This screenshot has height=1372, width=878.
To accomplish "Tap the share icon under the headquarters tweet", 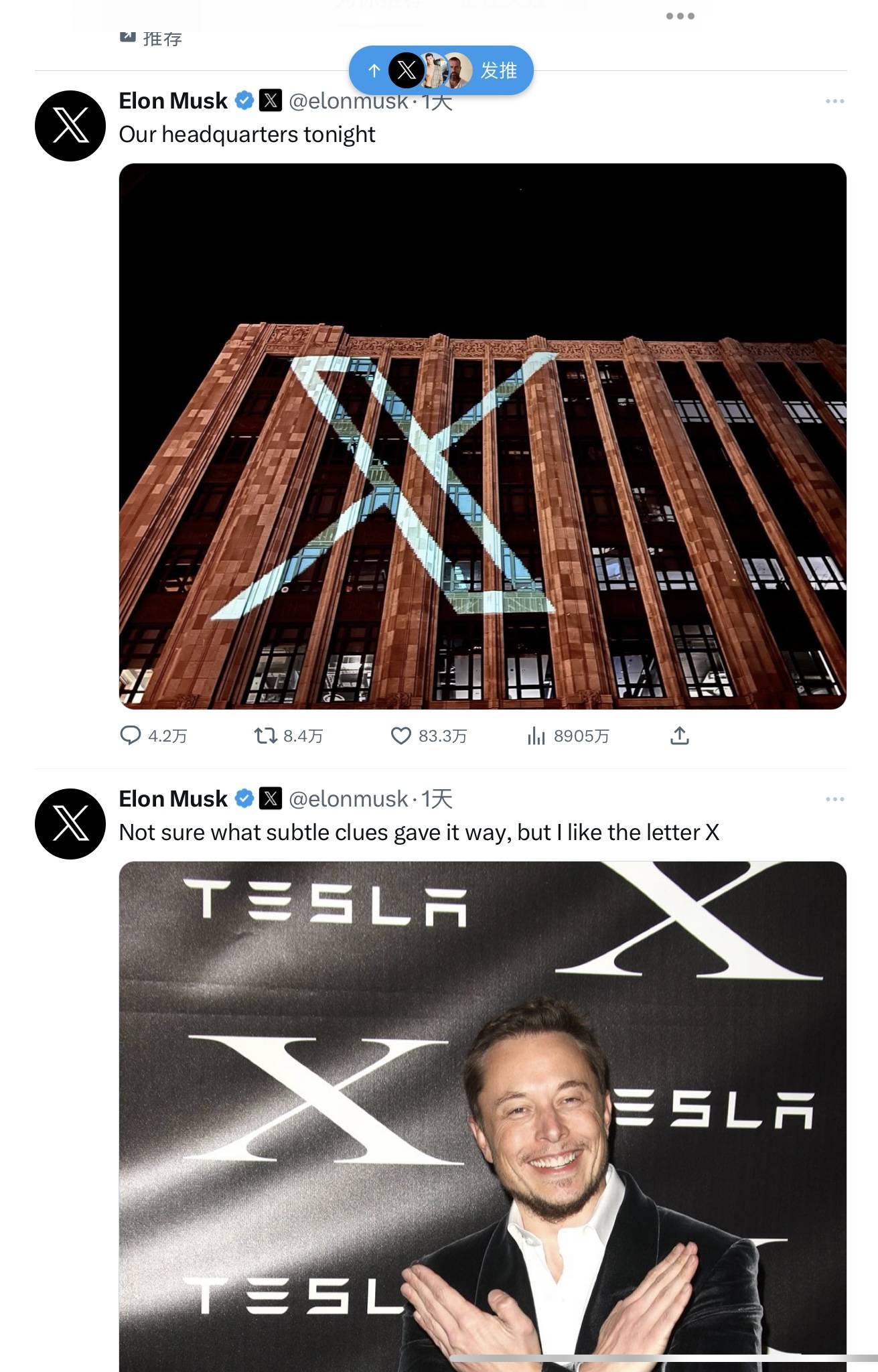I will (x=679, y=736).
